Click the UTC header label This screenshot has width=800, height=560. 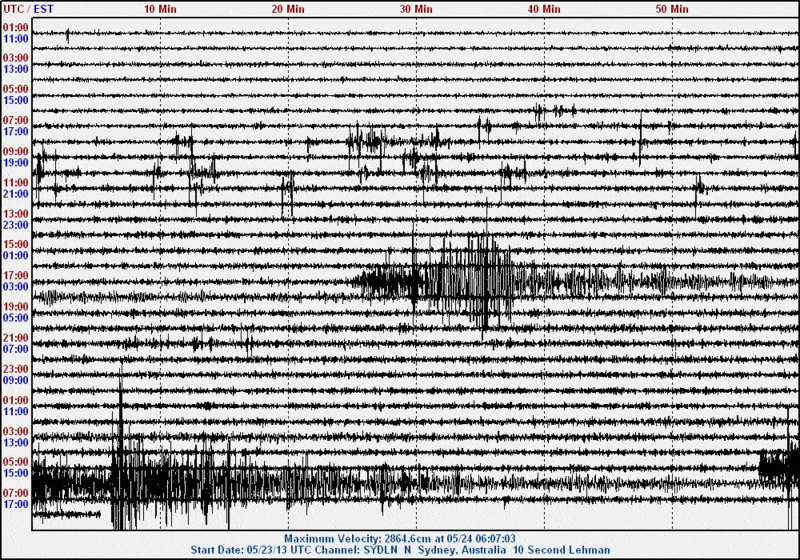click(13, 9)
